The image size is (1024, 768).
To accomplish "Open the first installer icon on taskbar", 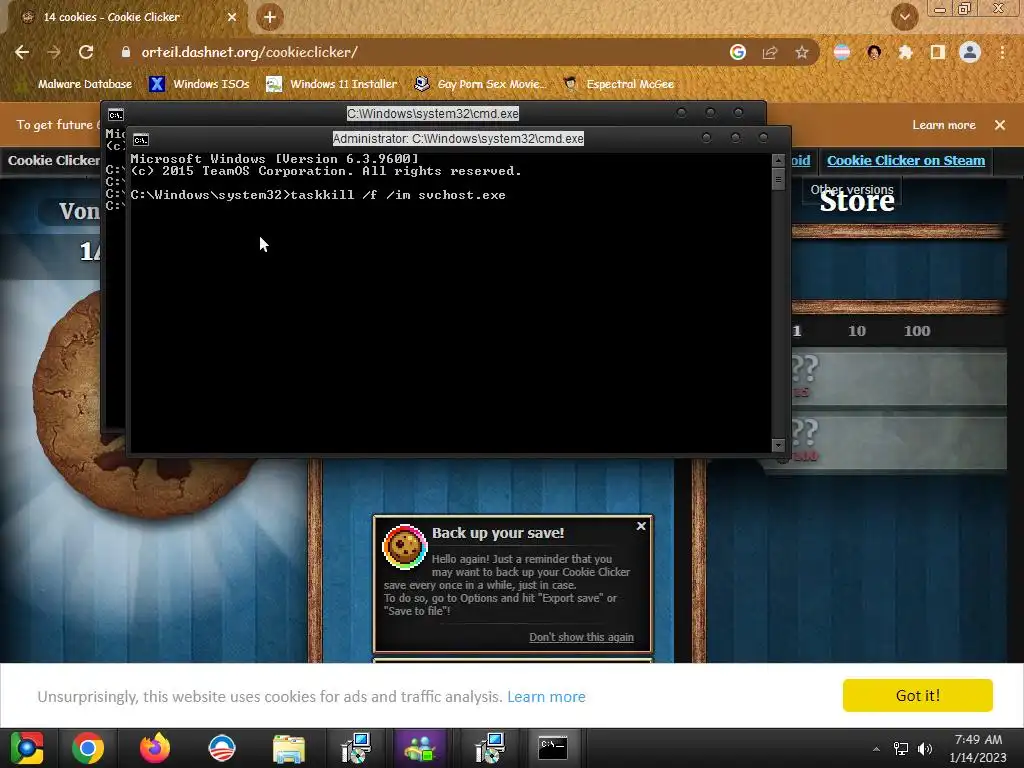I will (356, 748).
